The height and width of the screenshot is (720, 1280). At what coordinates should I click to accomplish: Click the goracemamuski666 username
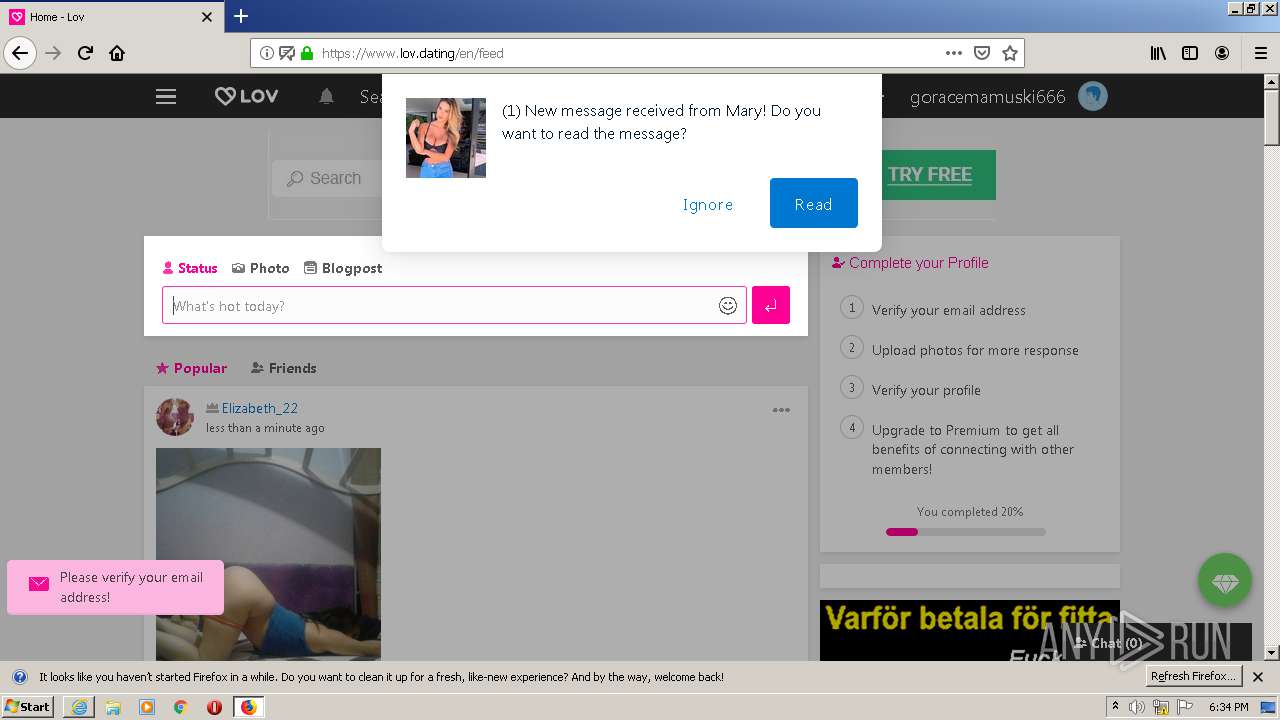pos(988,97)
